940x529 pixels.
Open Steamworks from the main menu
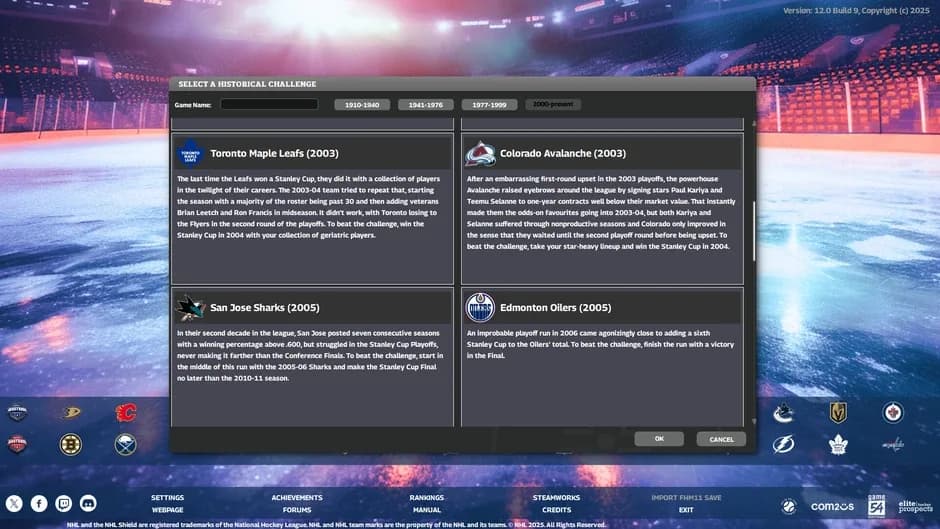pos(556,498)
